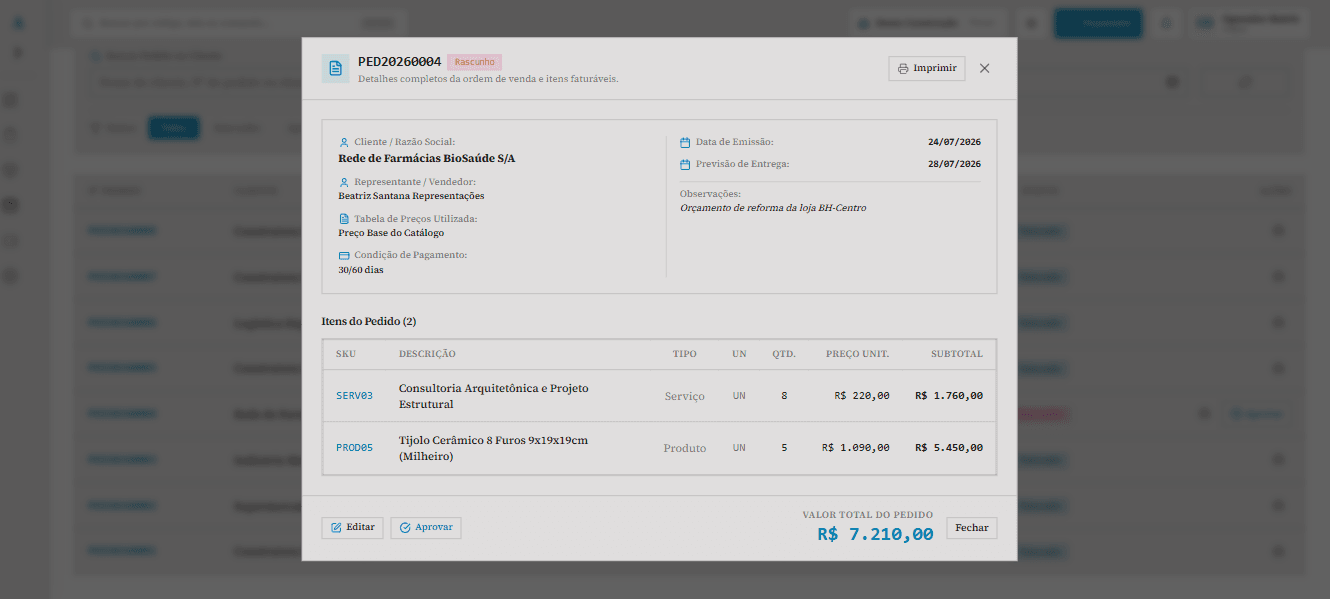This screenshot has width=1330, height=599.
Task: Select Beatriz Santana Representações text
Action: click(x=411, y=196)
